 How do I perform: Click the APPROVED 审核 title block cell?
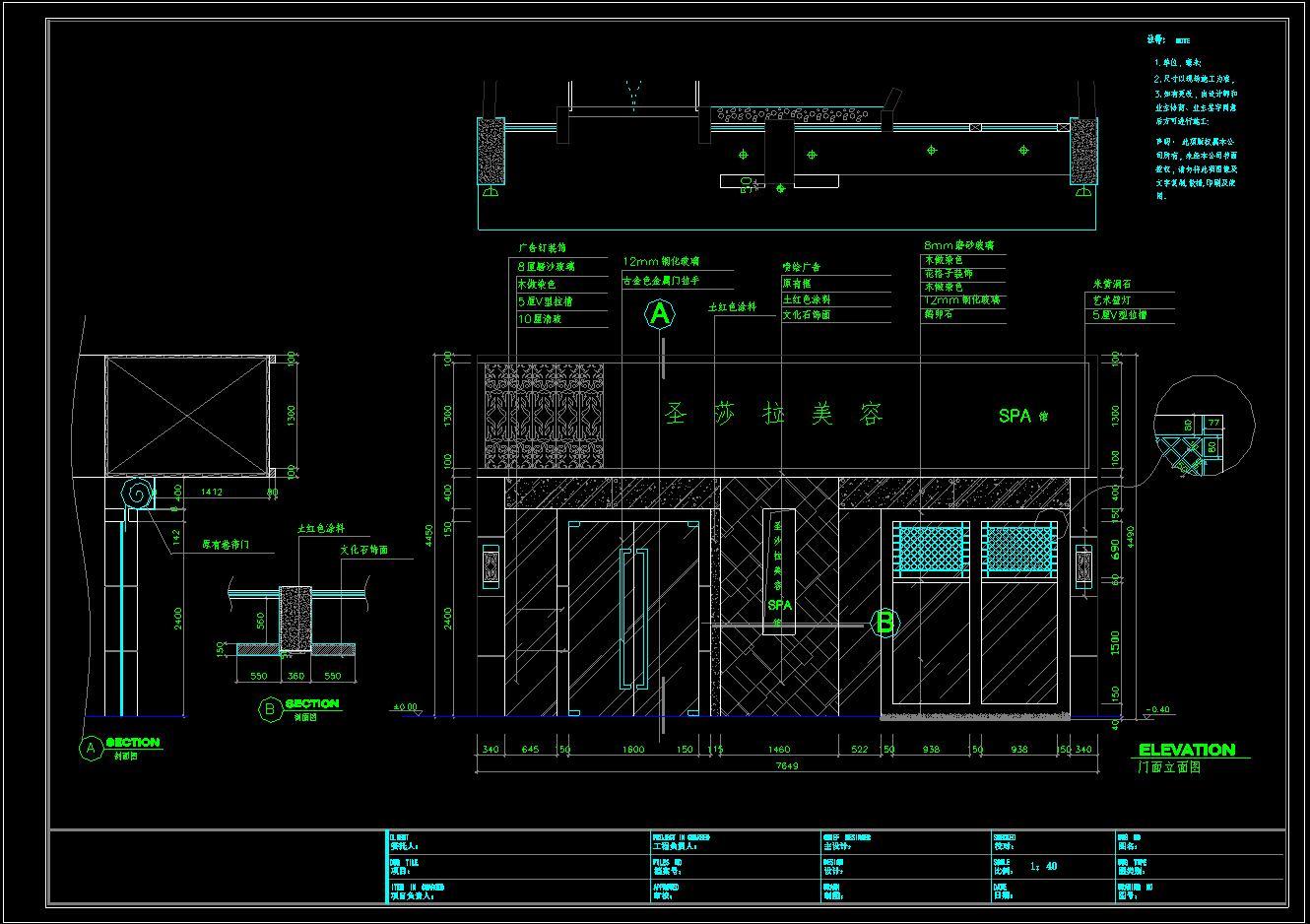point(734,891)
